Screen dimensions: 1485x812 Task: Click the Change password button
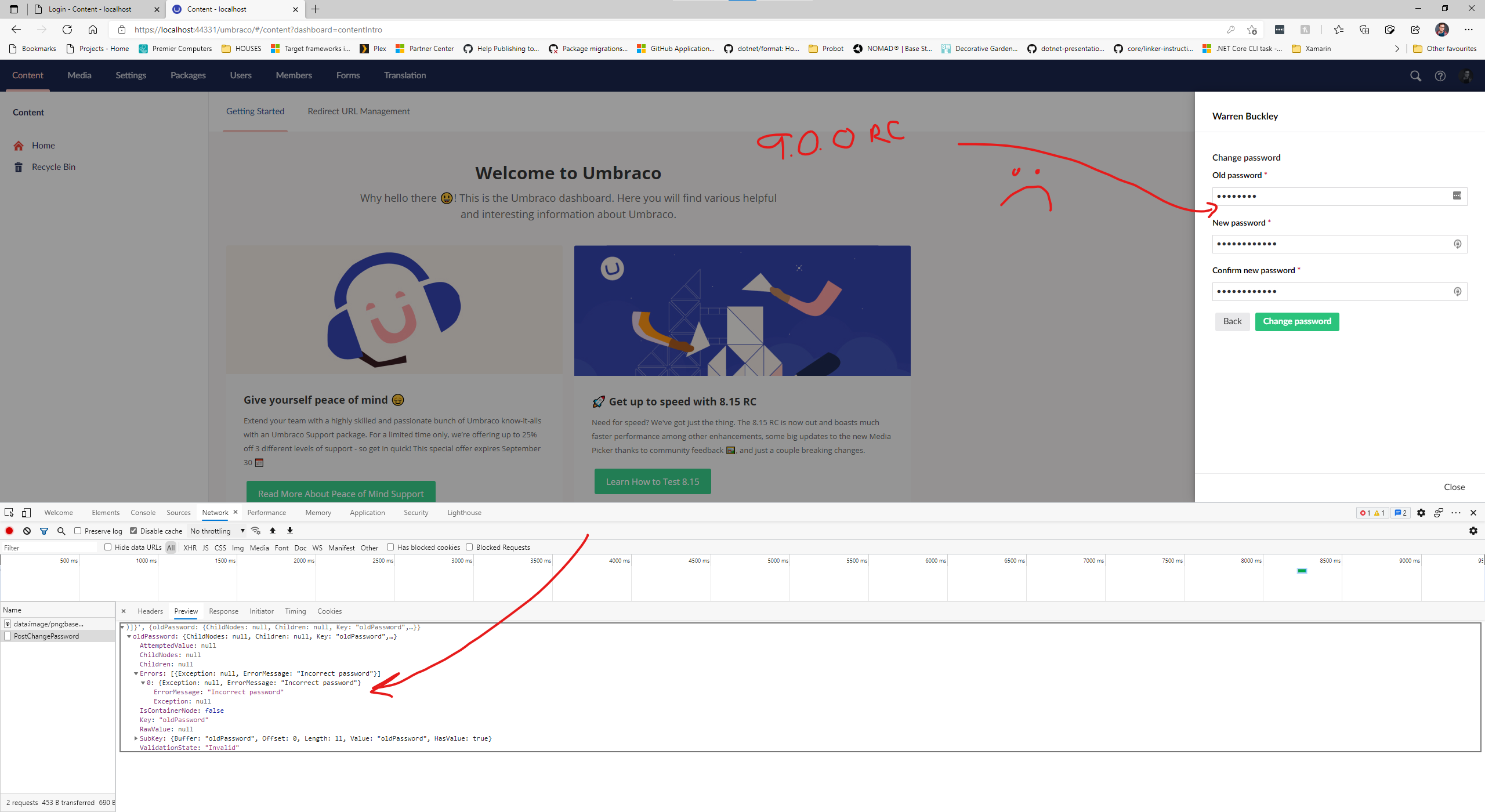click(1296, 321)
